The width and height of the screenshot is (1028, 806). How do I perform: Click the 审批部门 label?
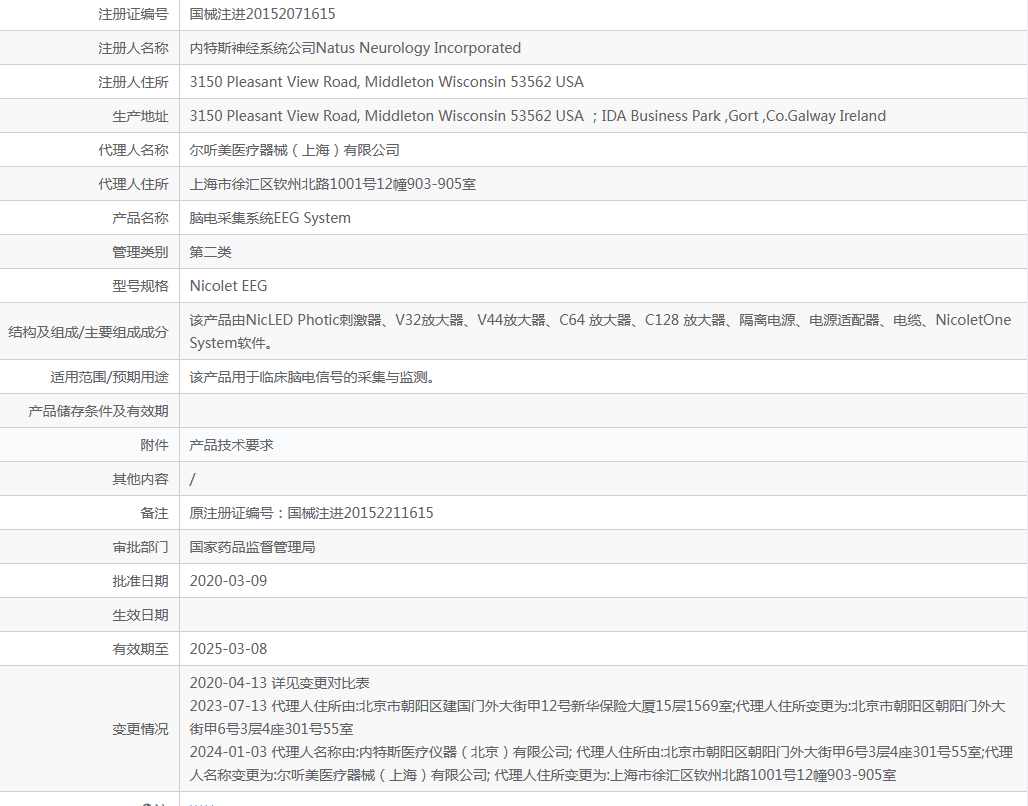(140, 548)
